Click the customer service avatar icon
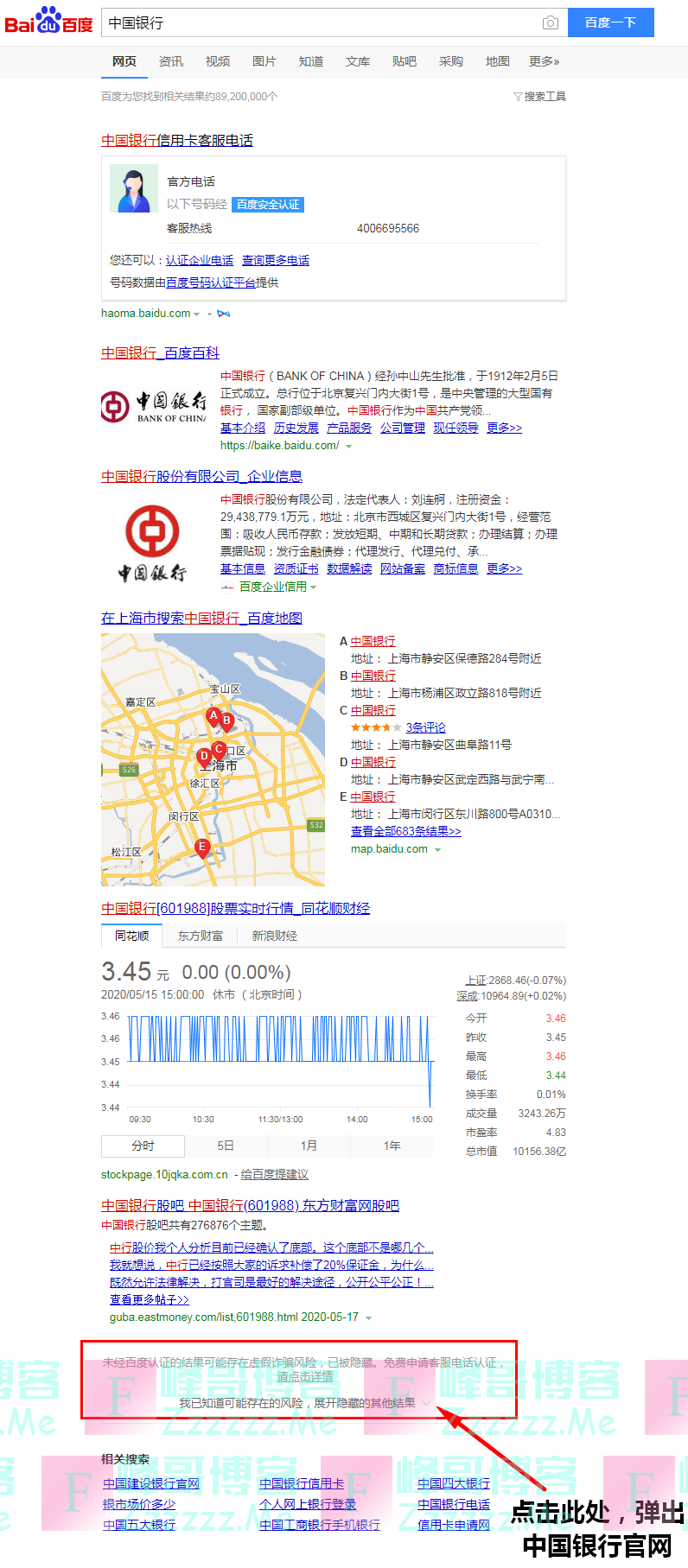Image resolution: width=688 pixels, height=1568 pixels. click(133, 188)
